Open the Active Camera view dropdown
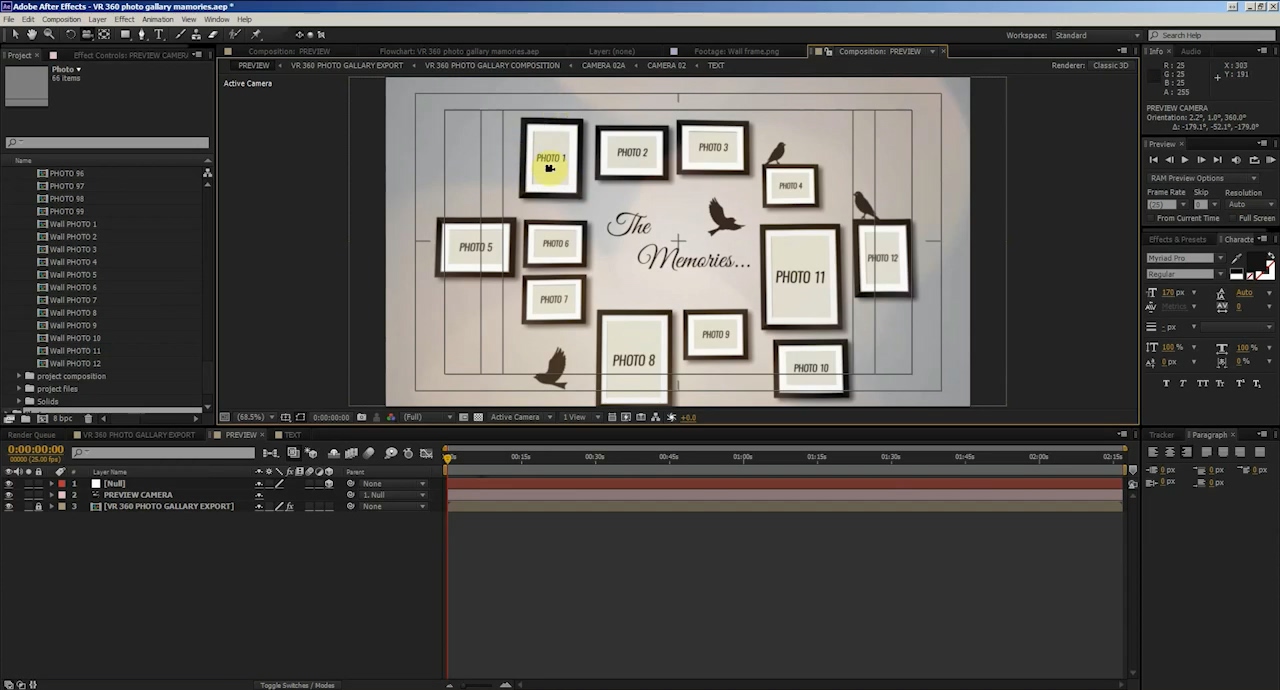Screen dimensions: 1280x690 [520, 417]
